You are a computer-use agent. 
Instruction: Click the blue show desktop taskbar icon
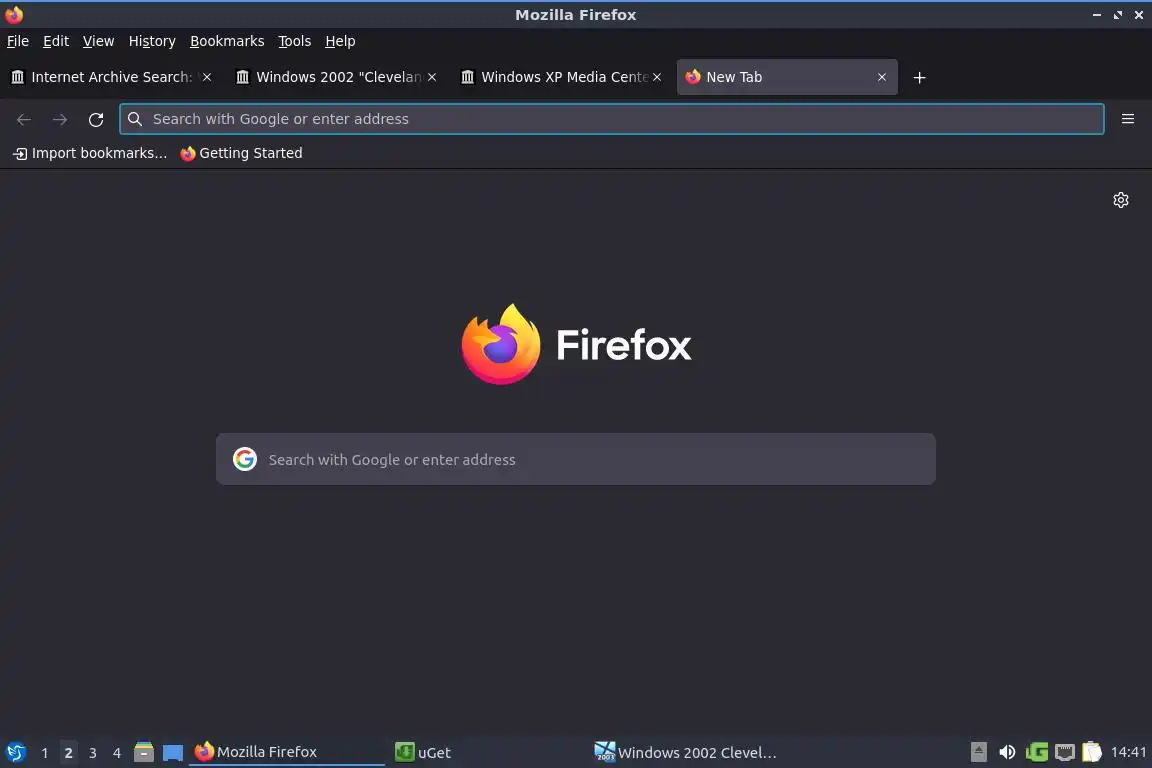pos(173,752)
